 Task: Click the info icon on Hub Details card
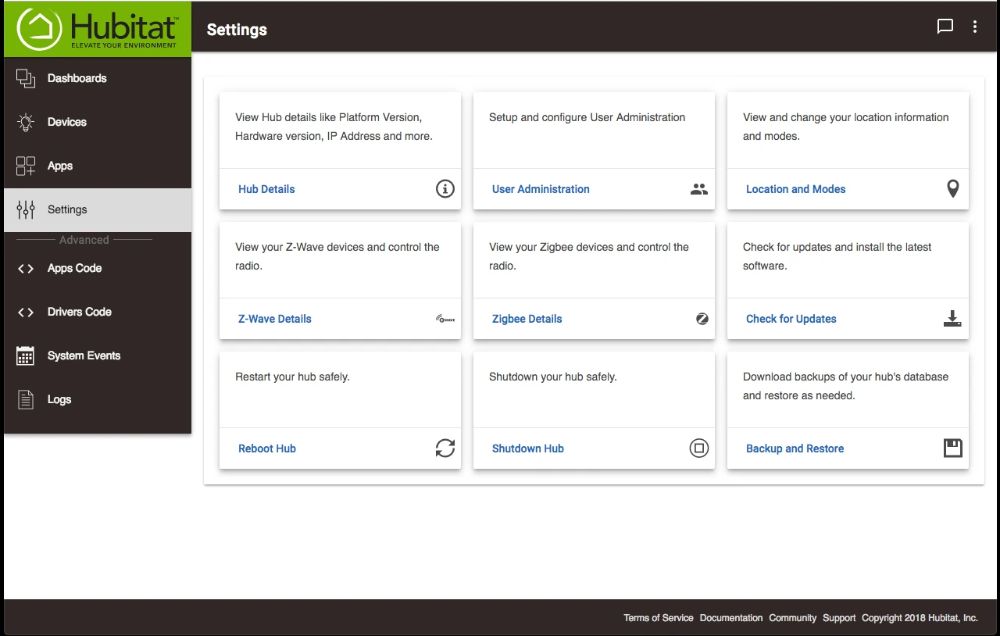click(x=445, y=189)
